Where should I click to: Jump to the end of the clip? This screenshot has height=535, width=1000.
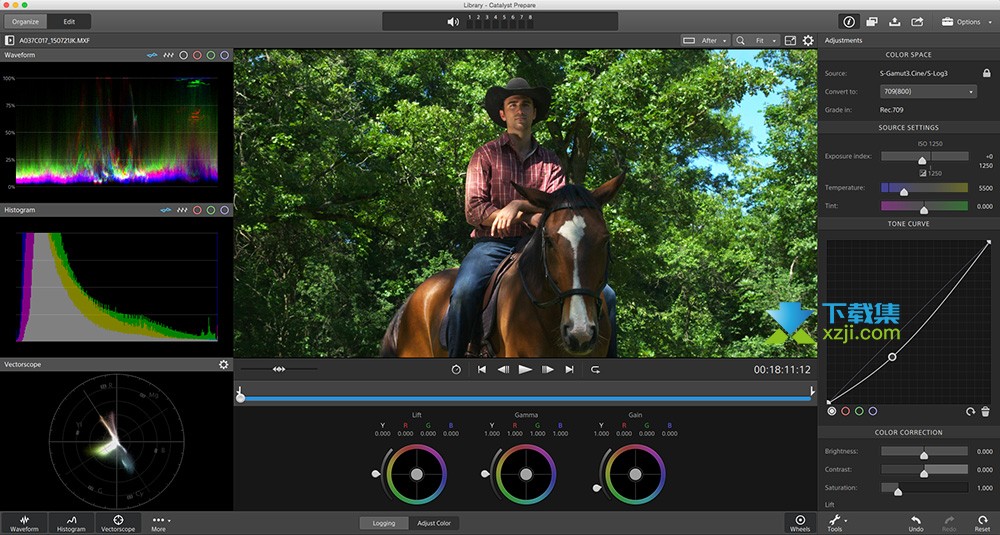click(x=570, y=370)
